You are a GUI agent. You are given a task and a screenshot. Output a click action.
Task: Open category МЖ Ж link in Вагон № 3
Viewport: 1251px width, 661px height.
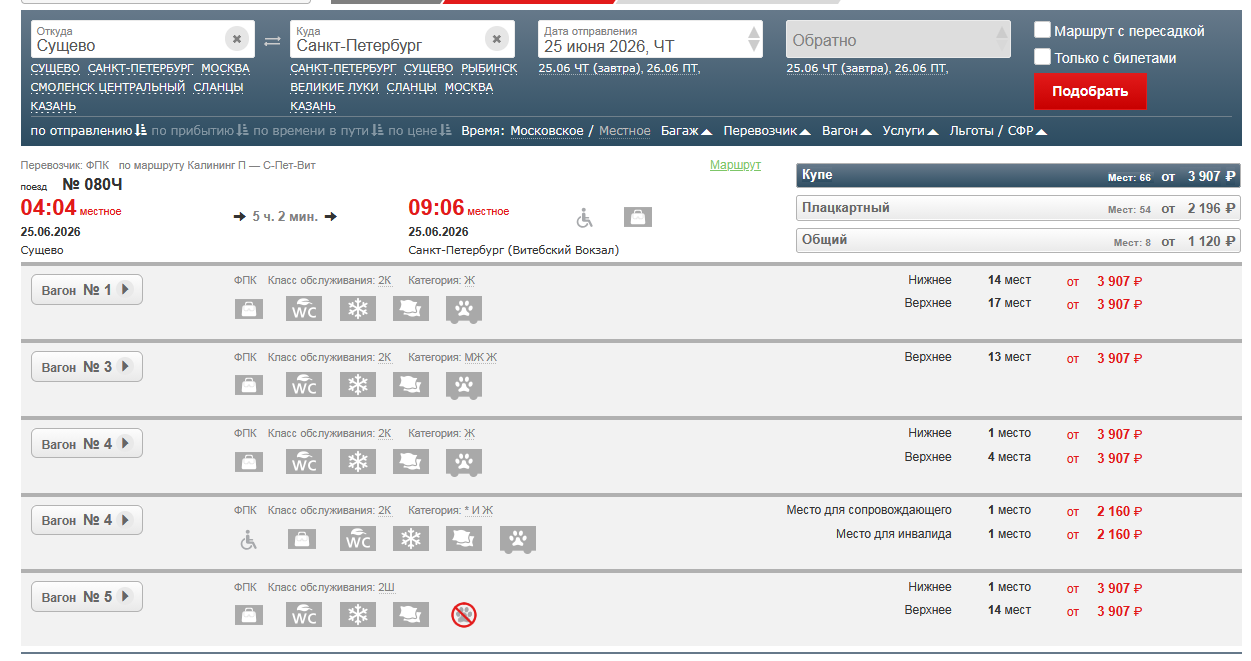click(x=480, y=357)
